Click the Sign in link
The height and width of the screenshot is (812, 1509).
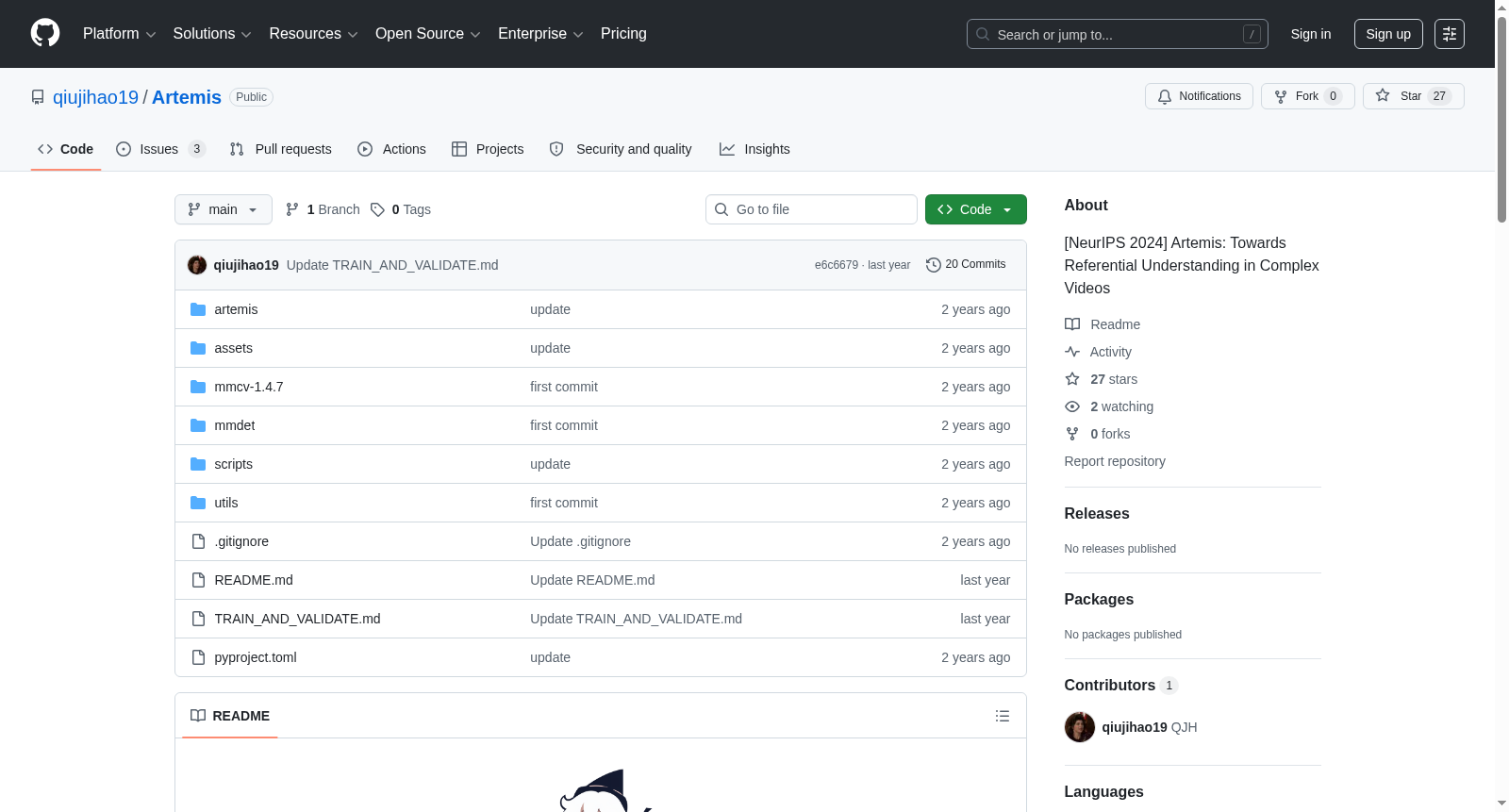coord(1311,34)
